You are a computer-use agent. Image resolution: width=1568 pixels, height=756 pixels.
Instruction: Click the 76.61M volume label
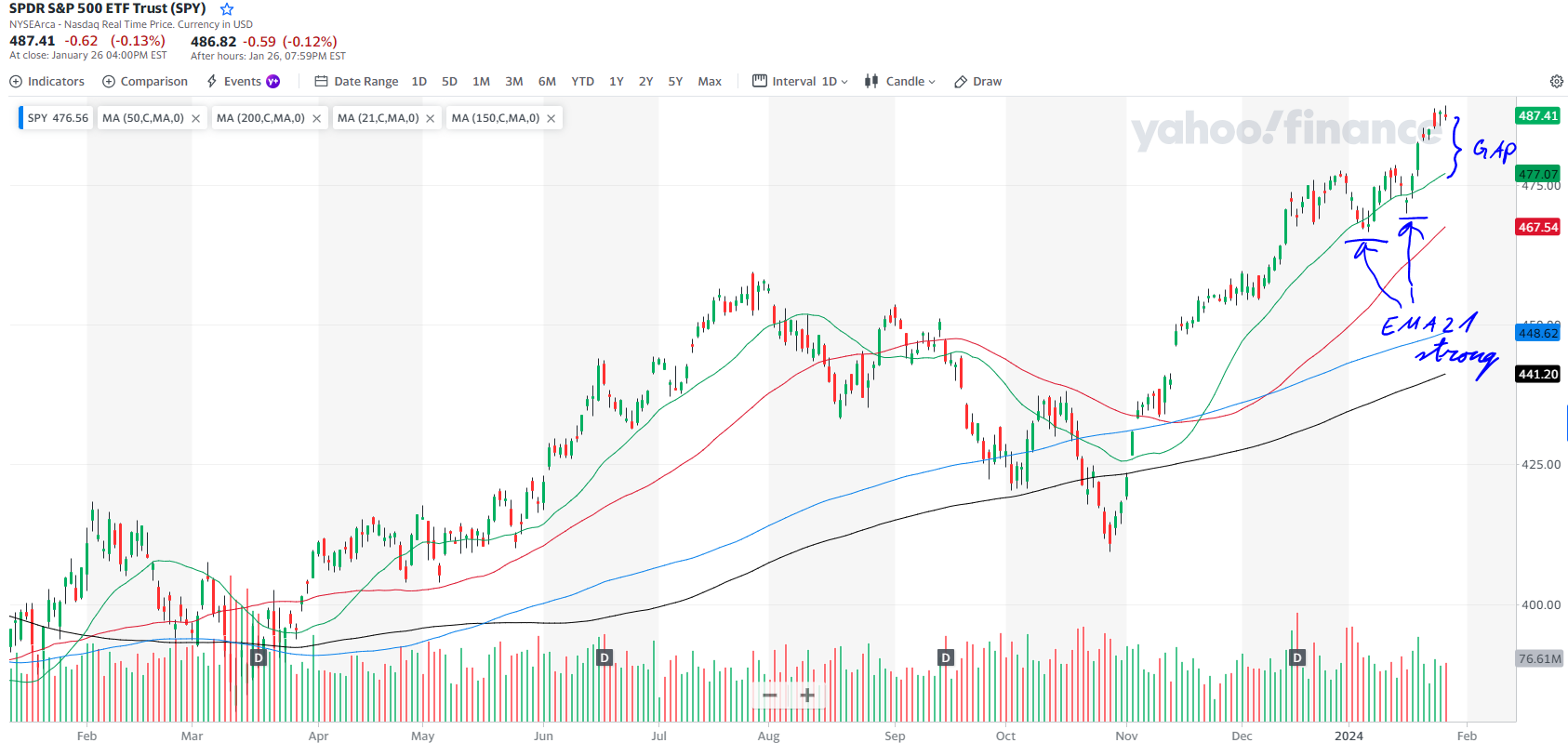click(x=1540, y=658)
